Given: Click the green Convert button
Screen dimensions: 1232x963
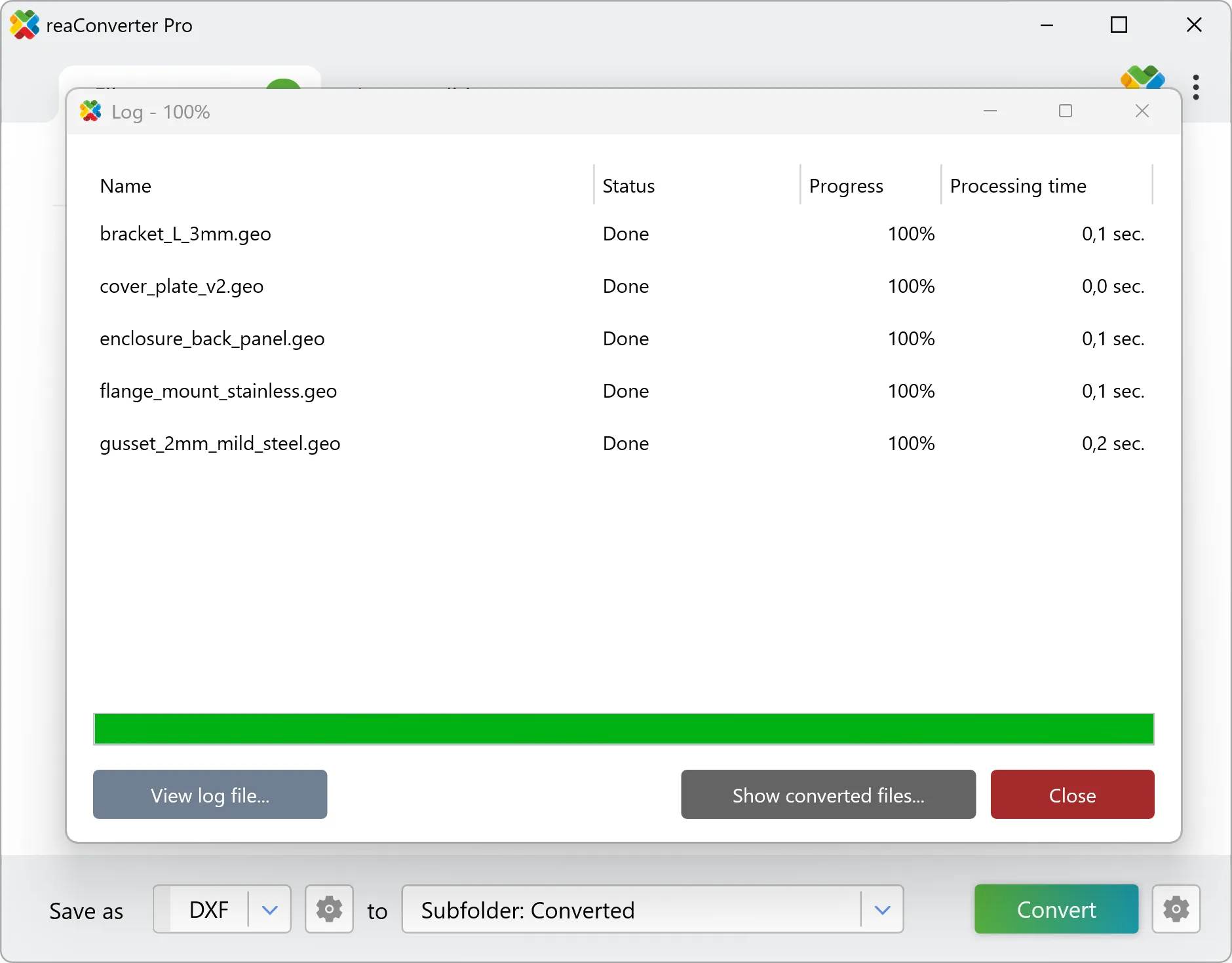Looking at the screenshot, I should [x=1056, y=909].
